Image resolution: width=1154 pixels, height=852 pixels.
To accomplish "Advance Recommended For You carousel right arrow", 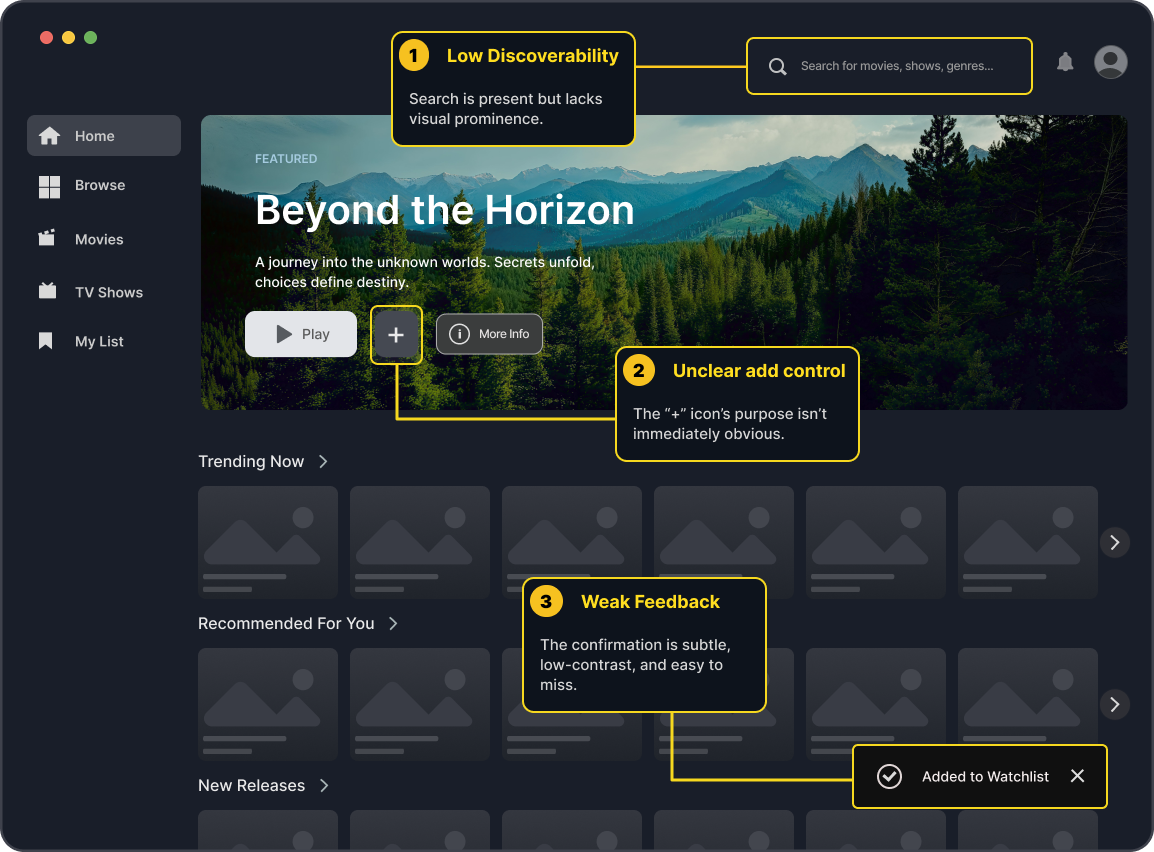I will pos(1114,704).
